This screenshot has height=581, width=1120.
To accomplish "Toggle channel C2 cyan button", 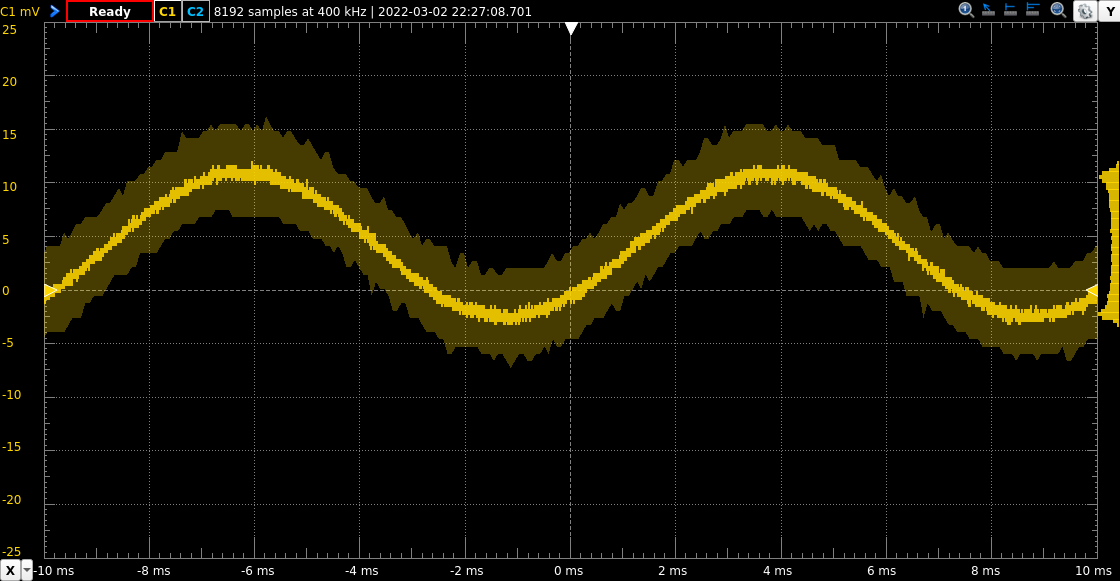I will [x=195, y=11].
